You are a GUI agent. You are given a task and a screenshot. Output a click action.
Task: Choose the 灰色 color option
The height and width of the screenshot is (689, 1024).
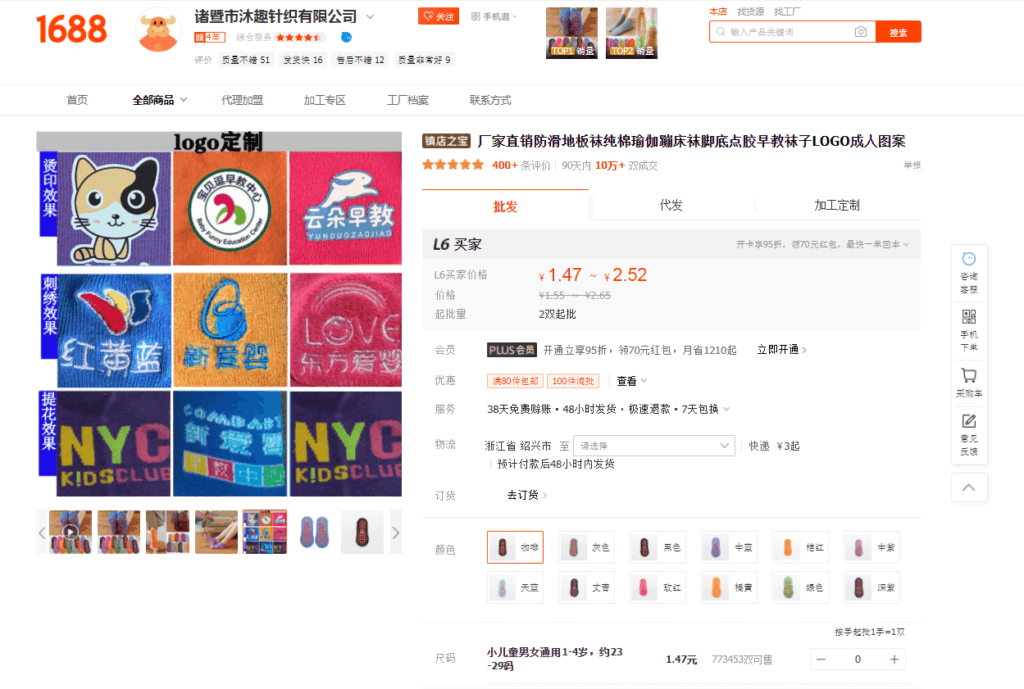tap(586, 547)
